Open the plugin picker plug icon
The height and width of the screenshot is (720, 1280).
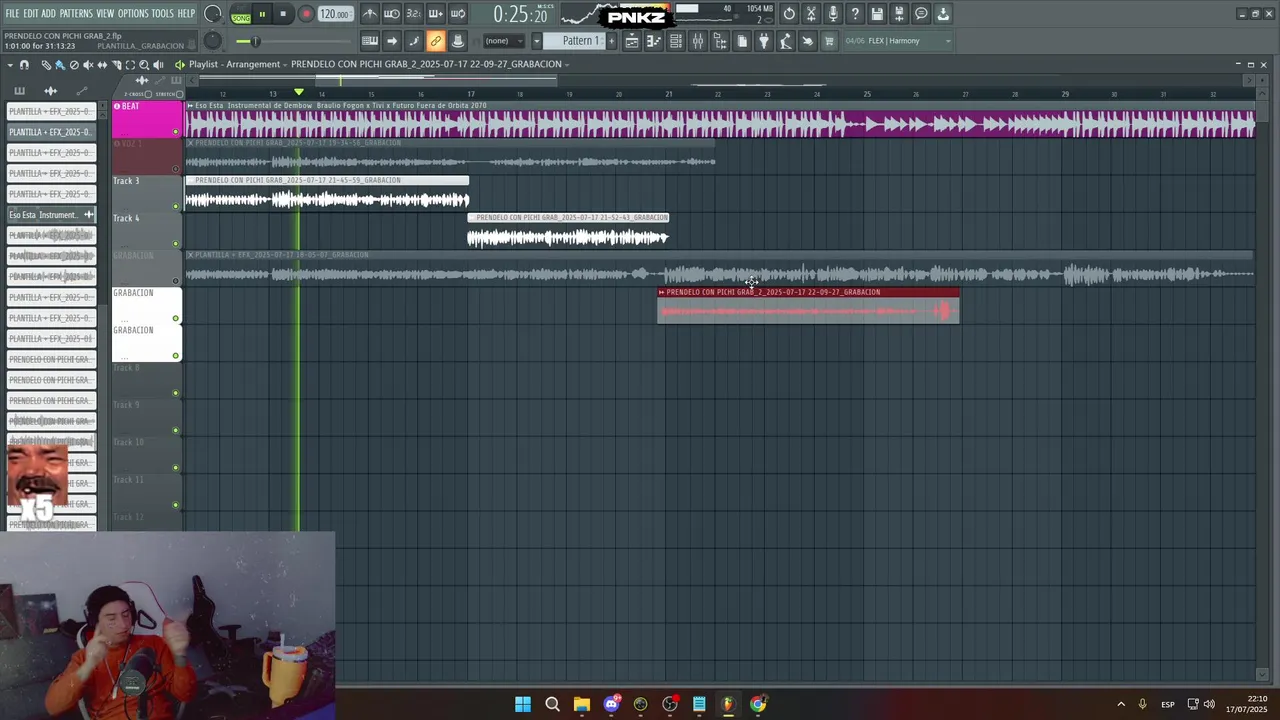click(x=764, y=41)
